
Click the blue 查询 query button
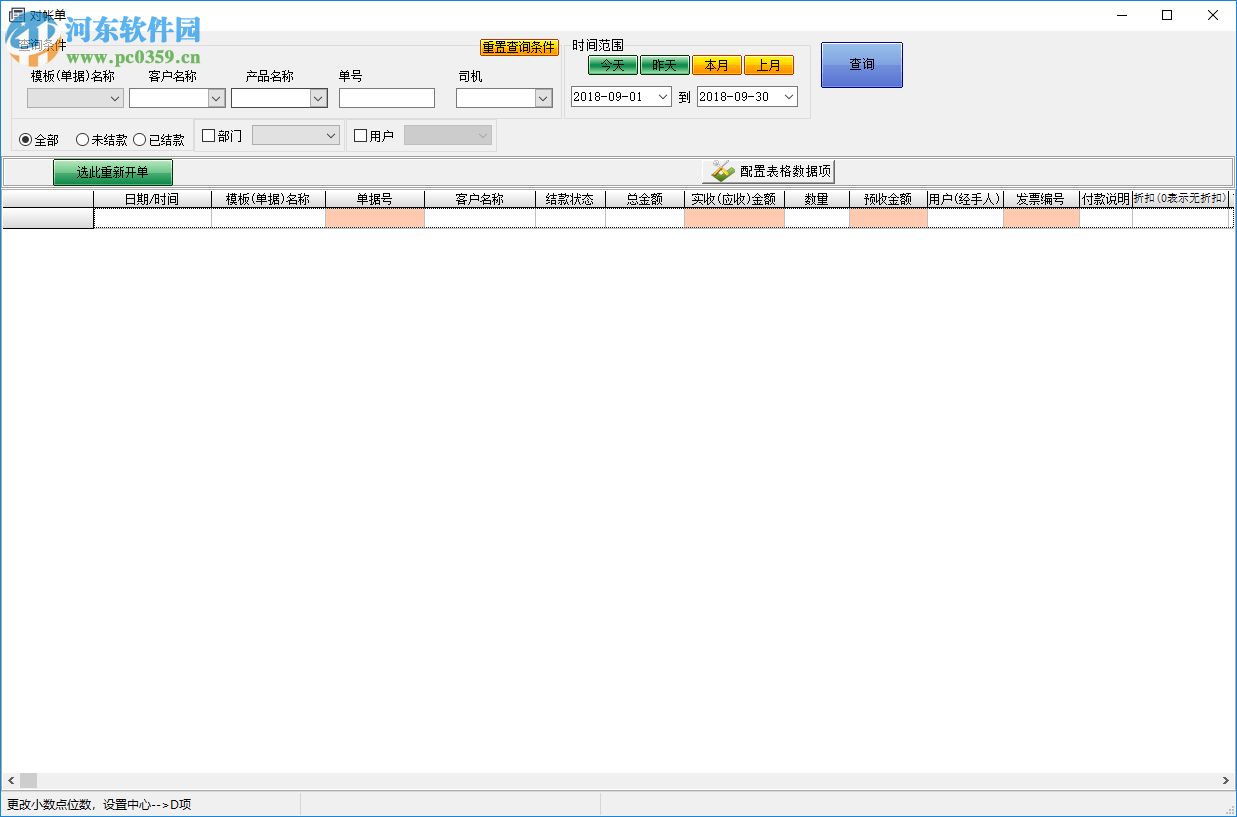[x=861, y=64]
